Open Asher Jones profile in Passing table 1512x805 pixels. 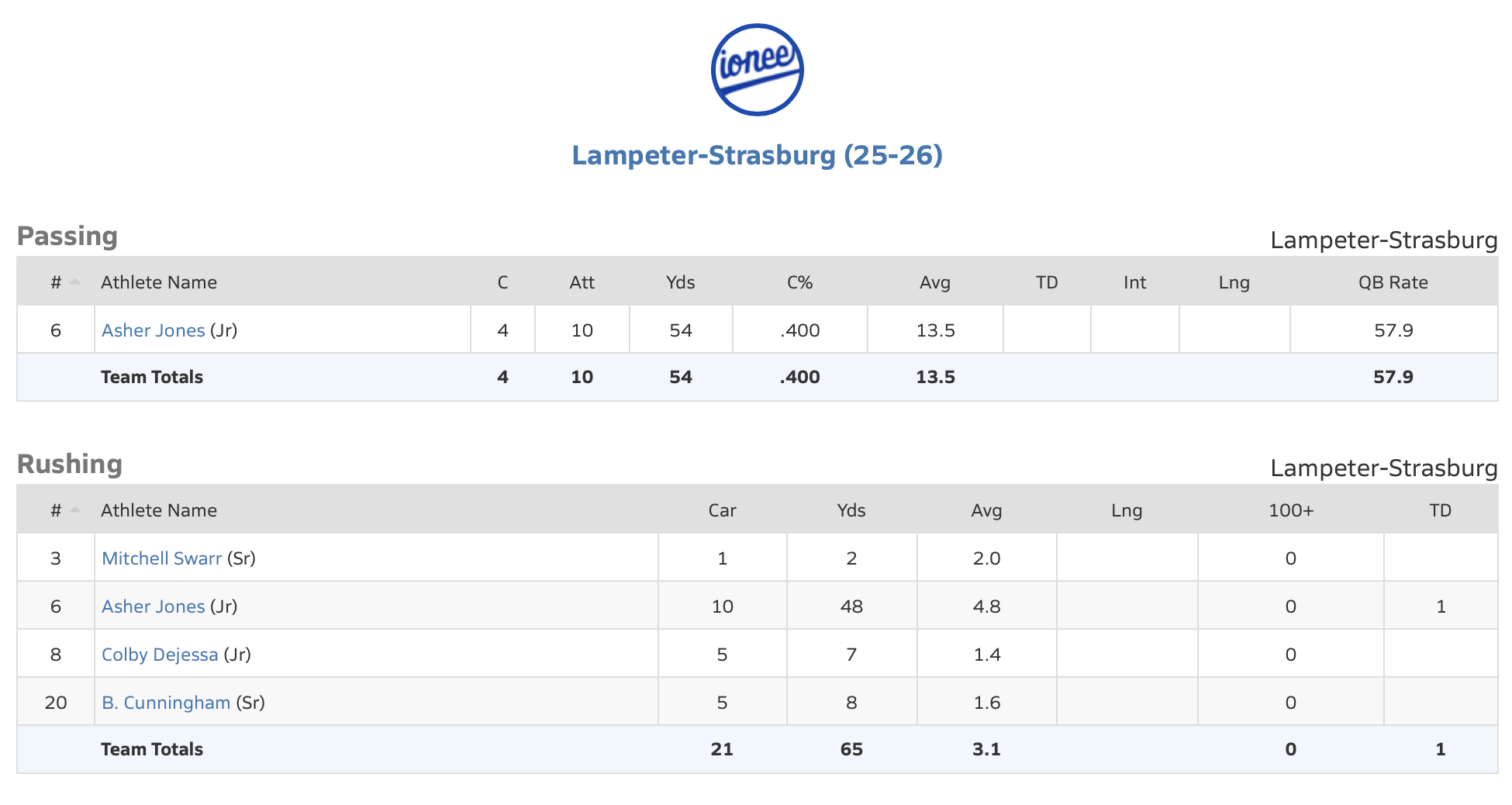[153, 330]
